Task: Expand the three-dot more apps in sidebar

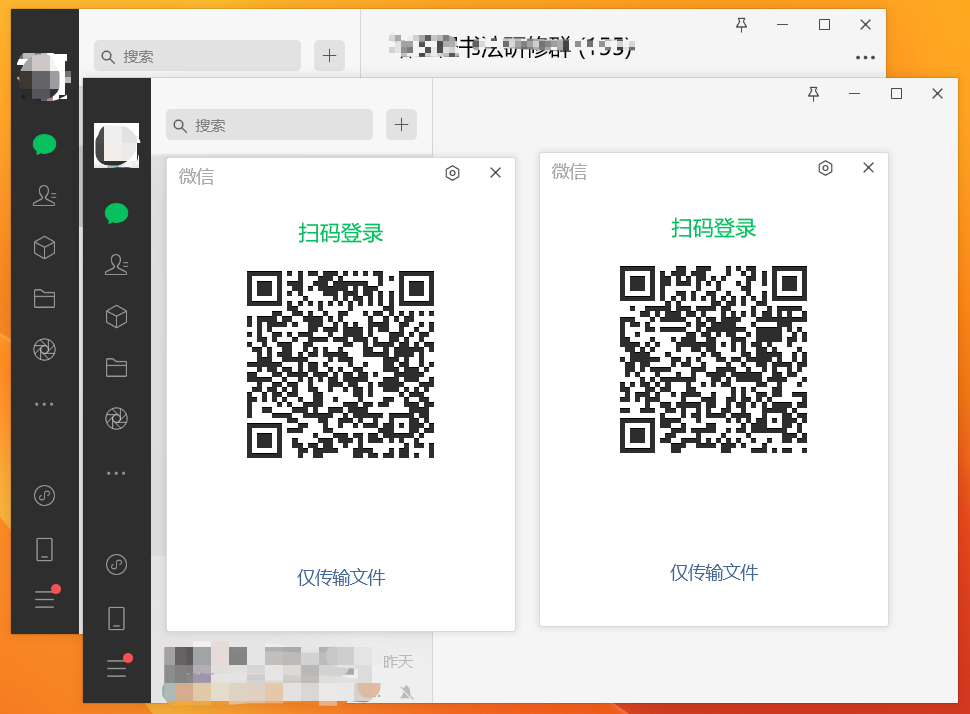Action: pyautogui.click(x=116, y=472)
